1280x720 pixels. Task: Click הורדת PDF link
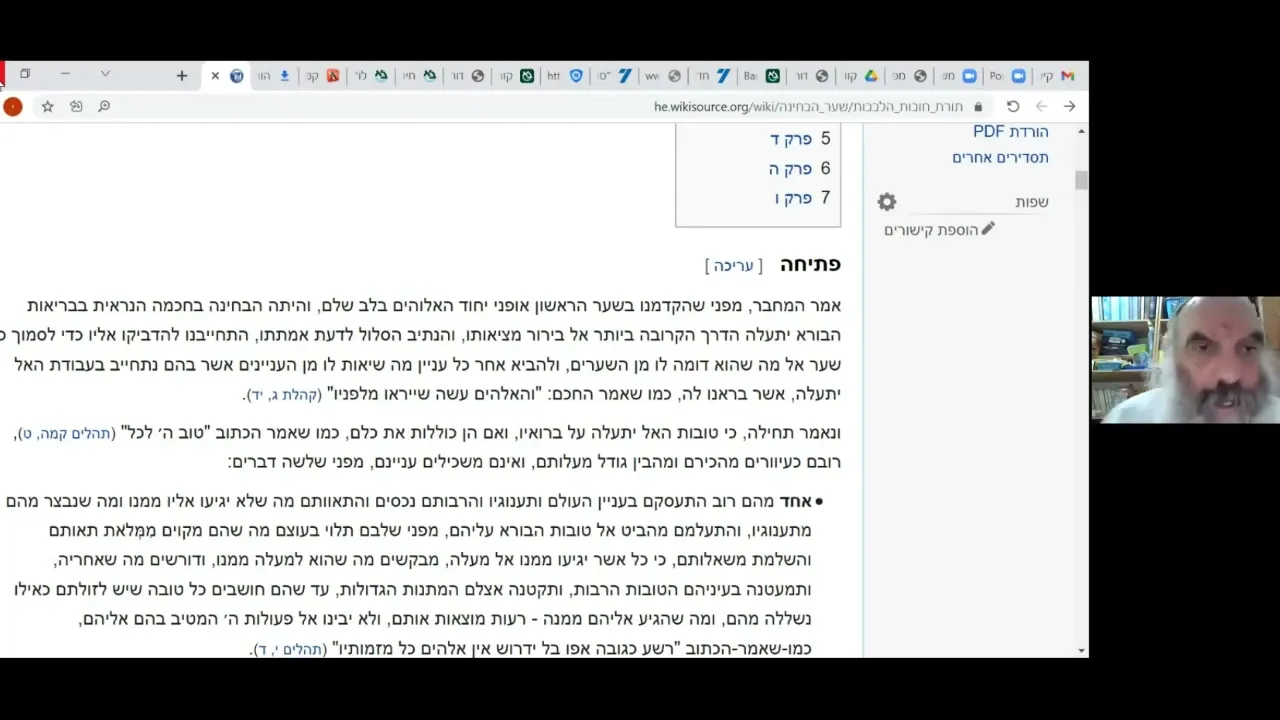(x=1011, y=132)
